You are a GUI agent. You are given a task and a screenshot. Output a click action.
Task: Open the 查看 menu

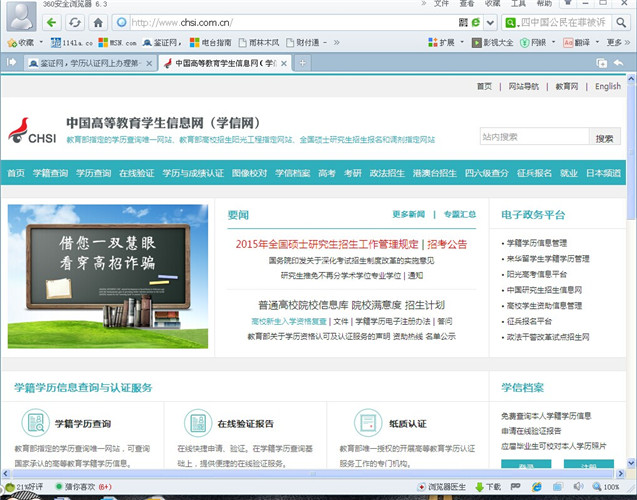[467, 4]
